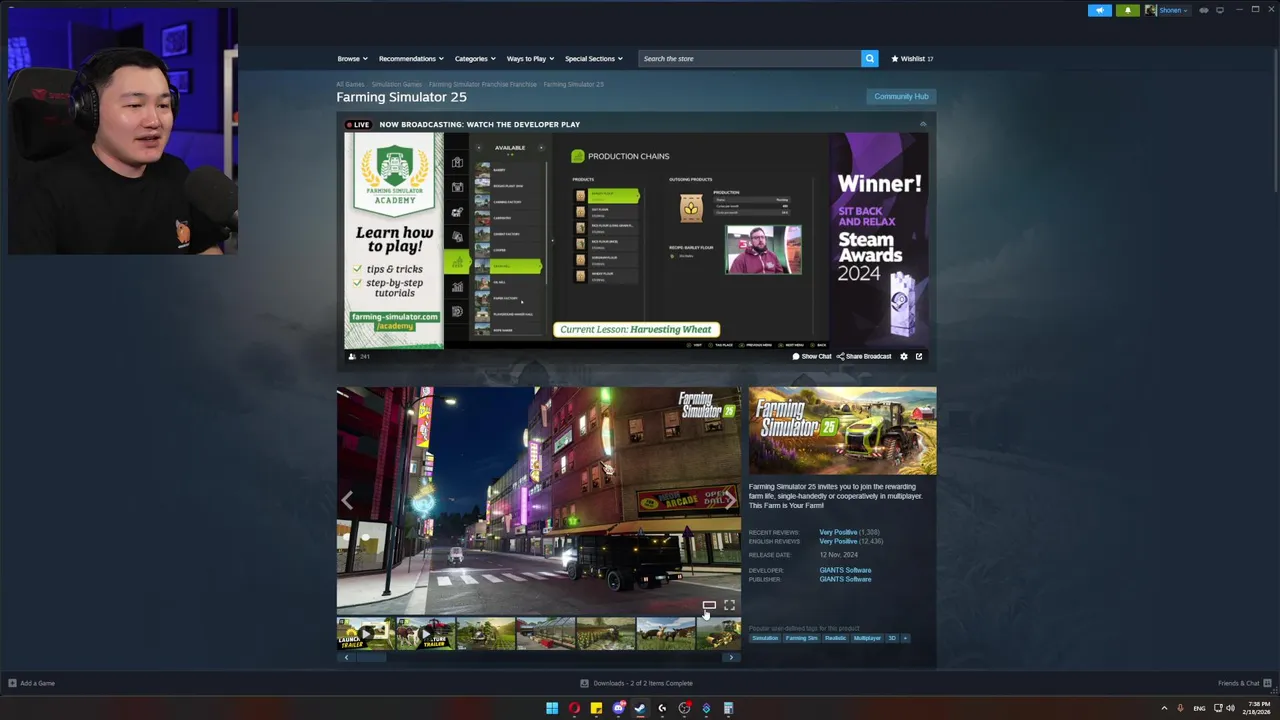Click the Farming Simulator 25 header capsule image
The image size is (1280, 720).
click(843, 431)
